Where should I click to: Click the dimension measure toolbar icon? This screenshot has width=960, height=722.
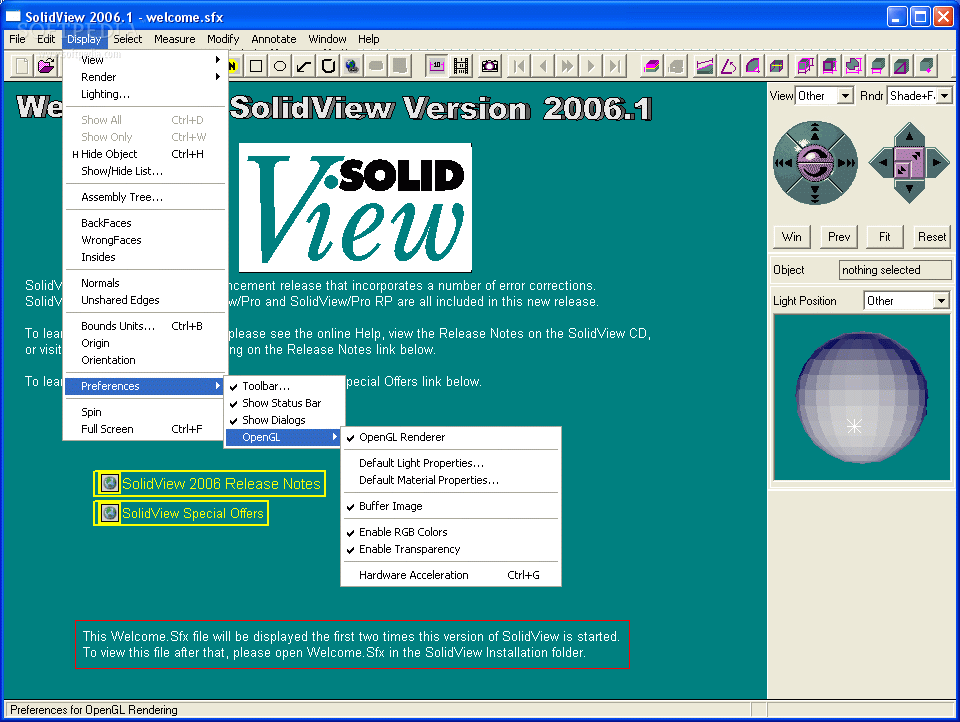[x=437, y=66]
